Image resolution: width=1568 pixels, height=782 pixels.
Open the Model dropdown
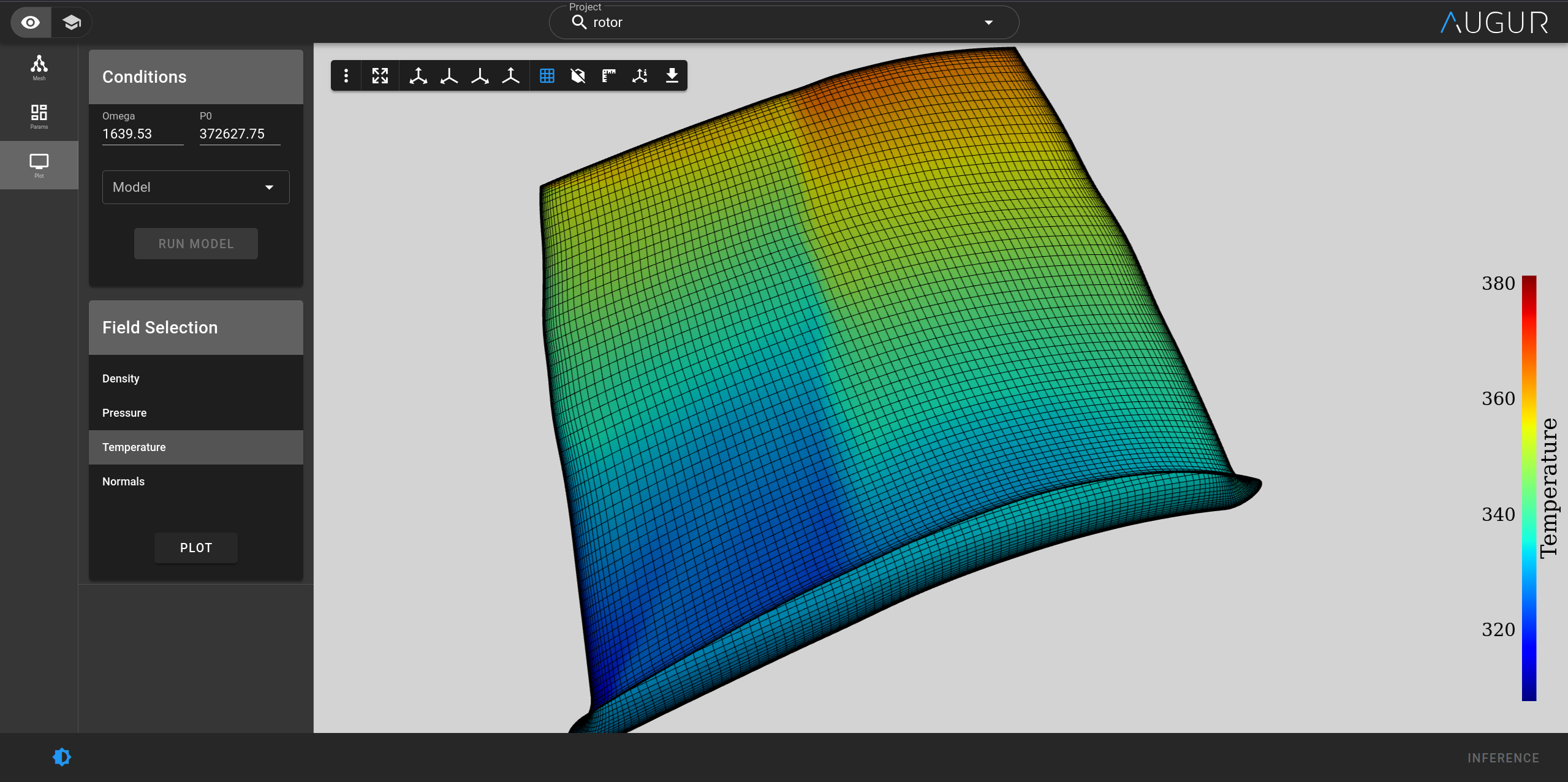tap(195, 187)
